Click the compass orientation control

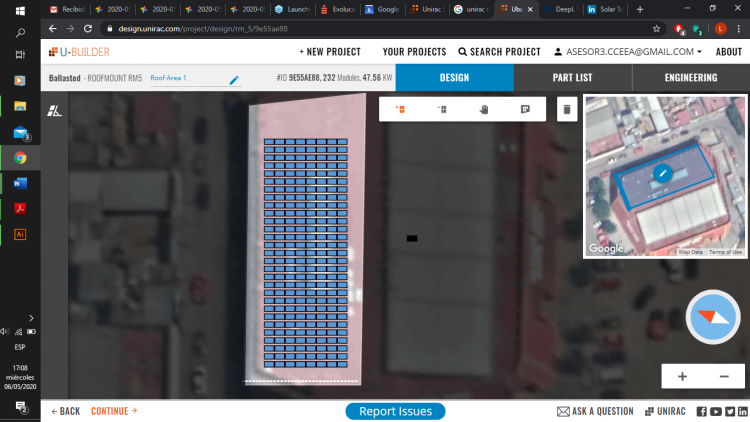tap(713, 317)
